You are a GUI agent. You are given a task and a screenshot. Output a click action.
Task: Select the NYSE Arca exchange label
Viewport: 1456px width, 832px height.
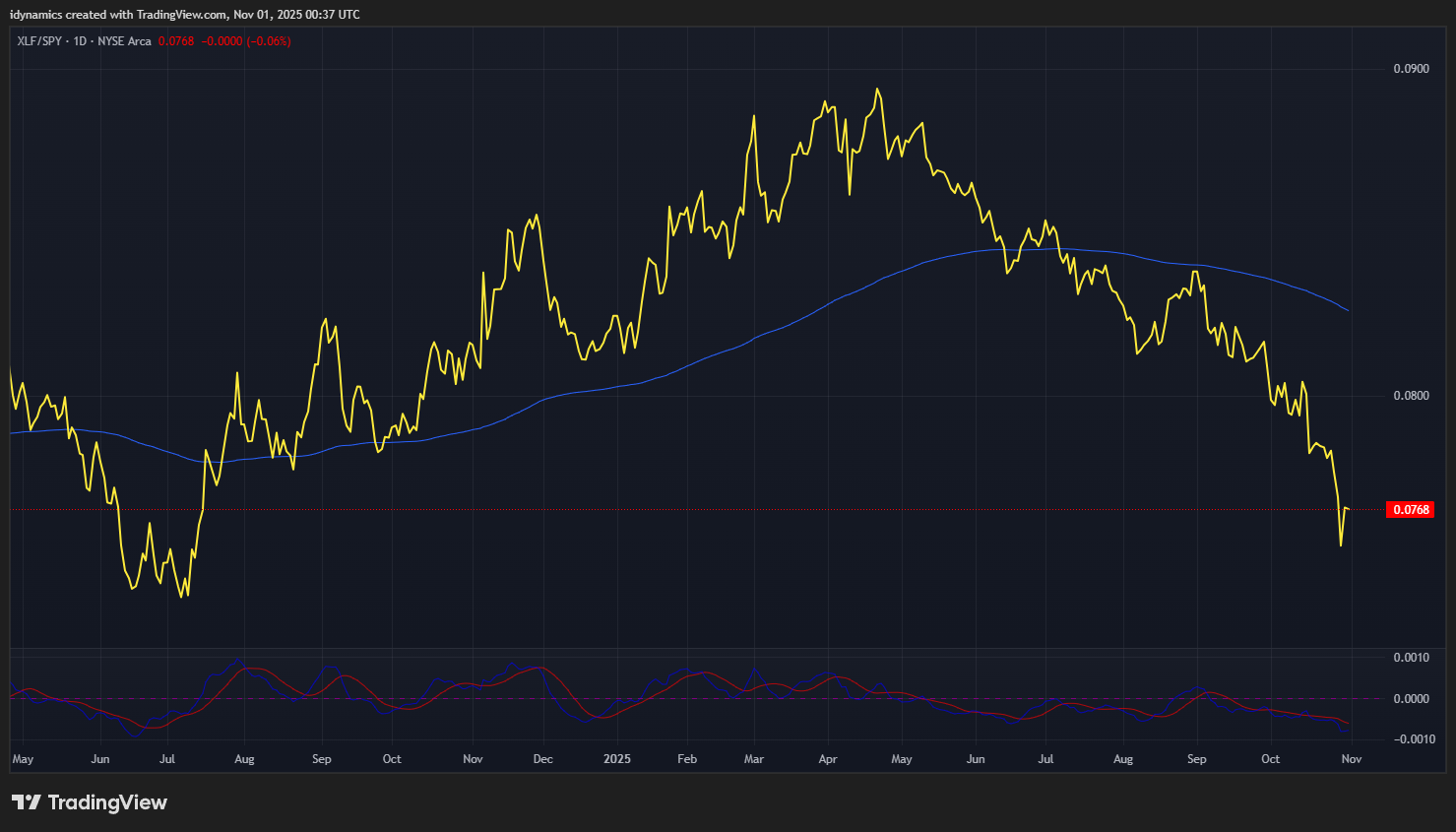125,41
